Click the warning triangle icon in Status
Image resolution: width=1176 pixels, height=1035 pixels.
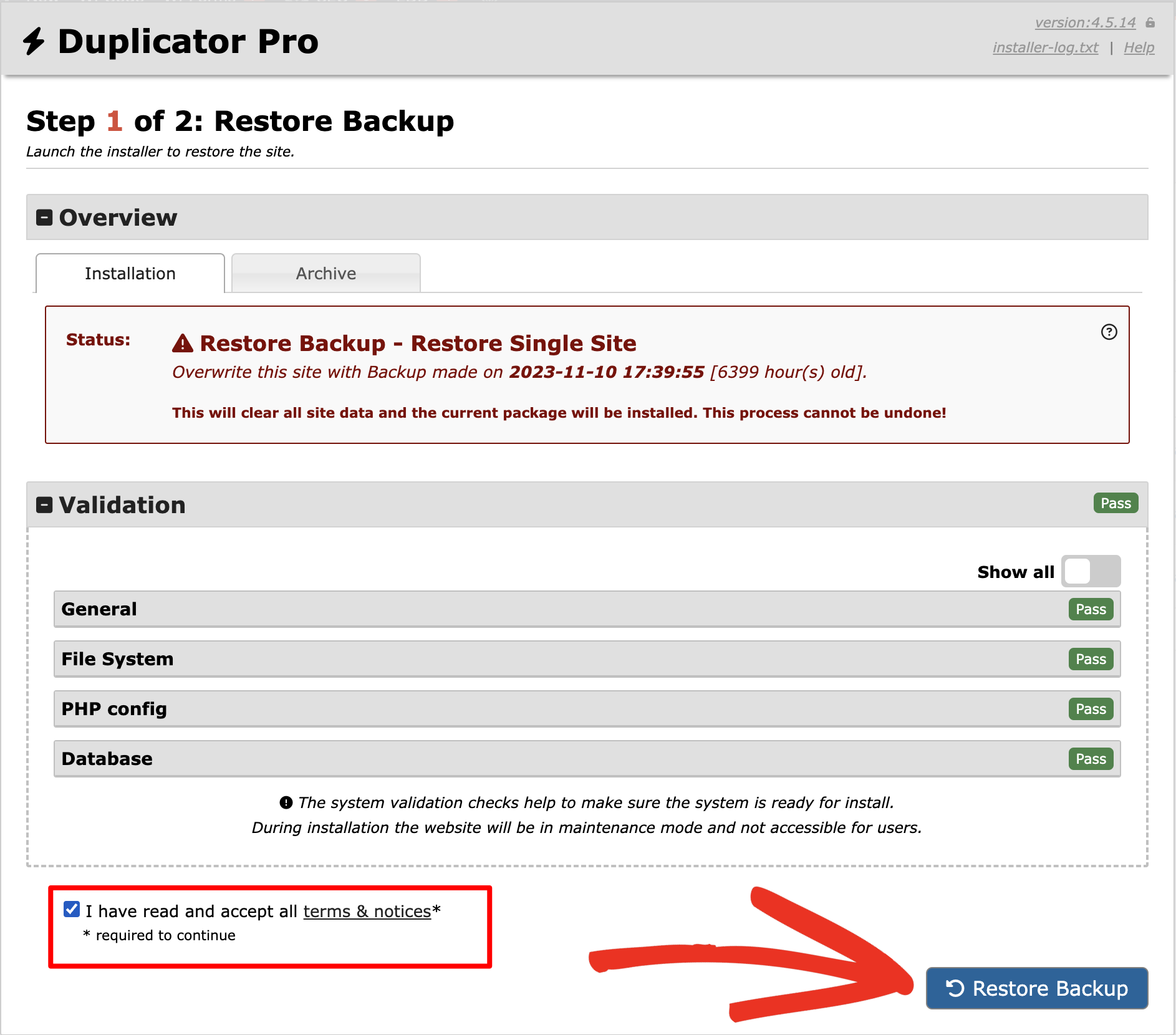[183, 343]
